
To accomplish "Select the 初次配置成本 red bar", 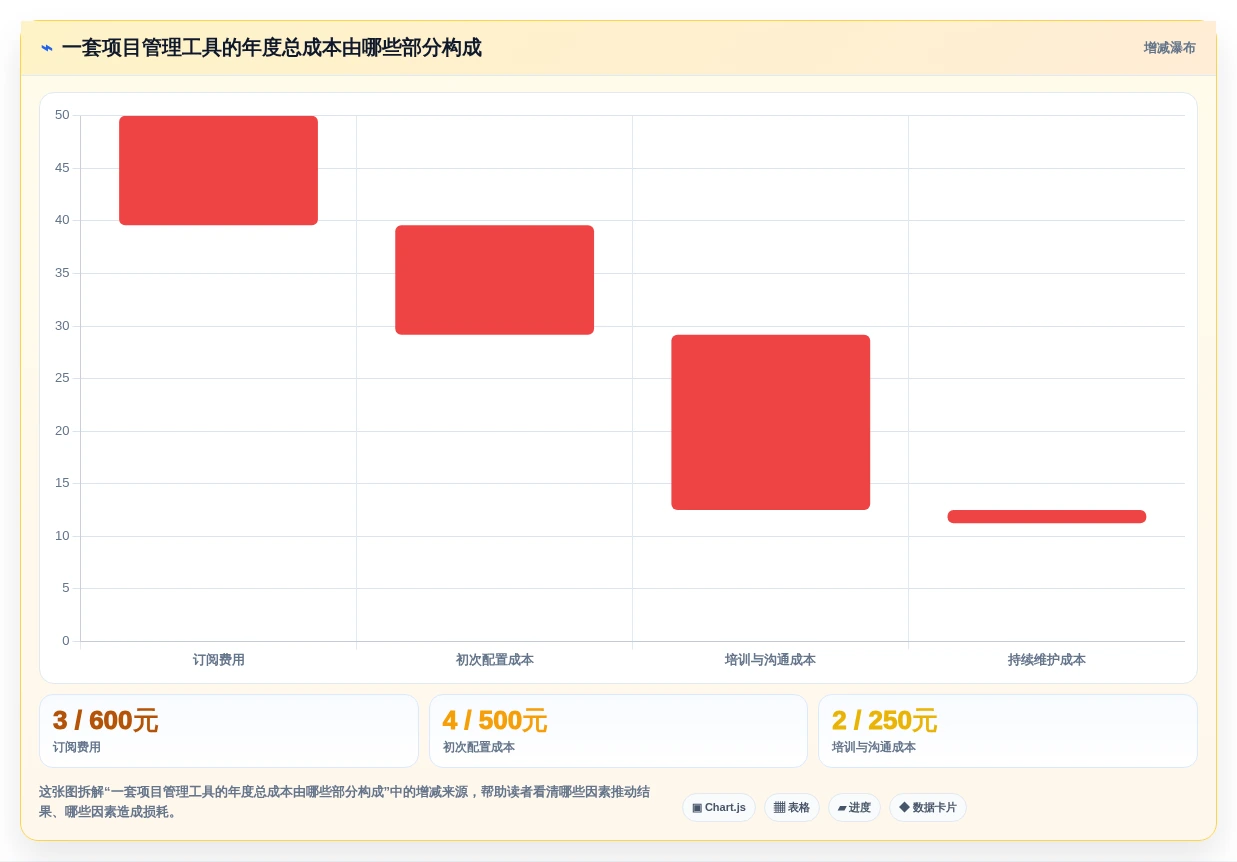I will point(494,280).
